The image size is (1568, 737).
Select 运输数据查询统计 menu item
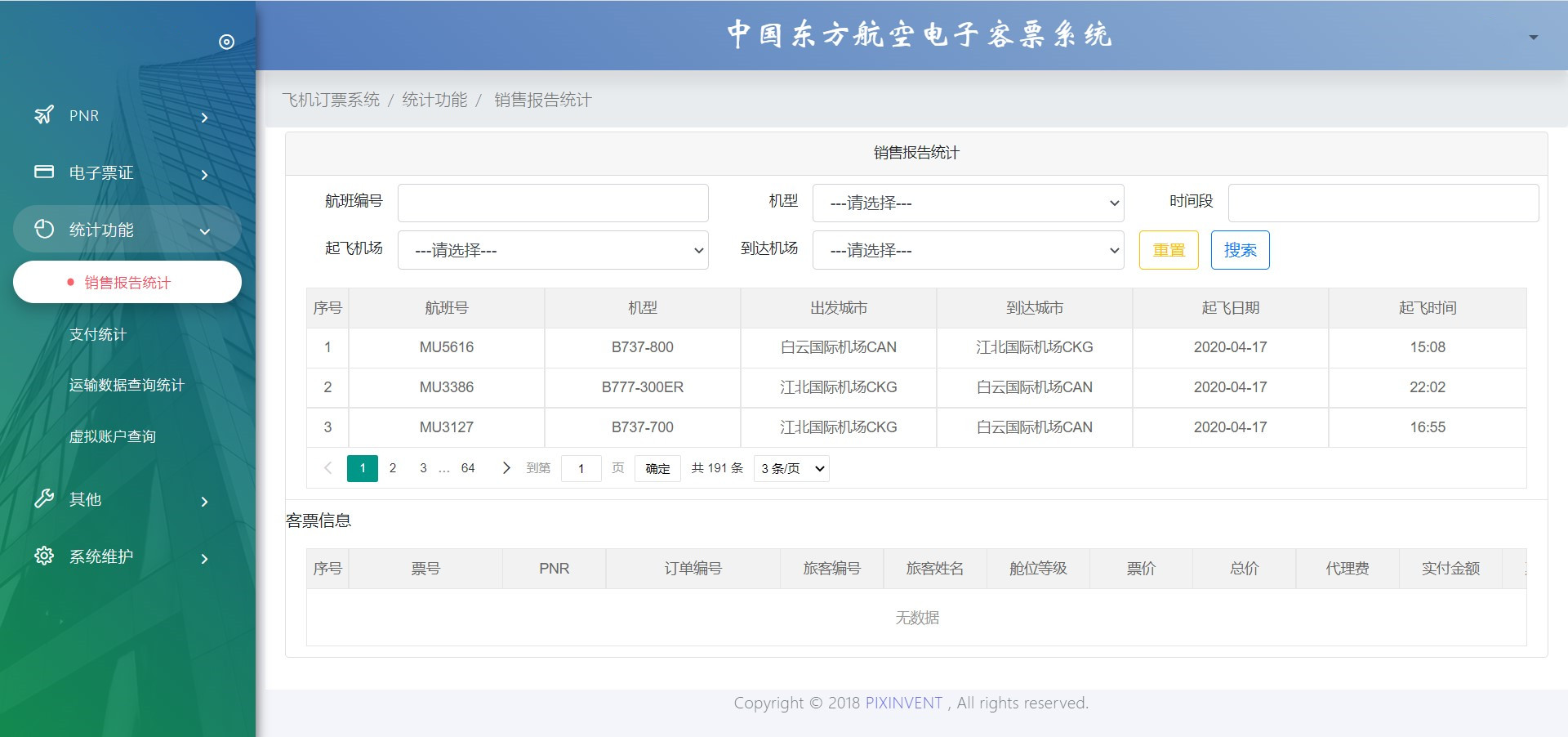(x=127, y=385)
